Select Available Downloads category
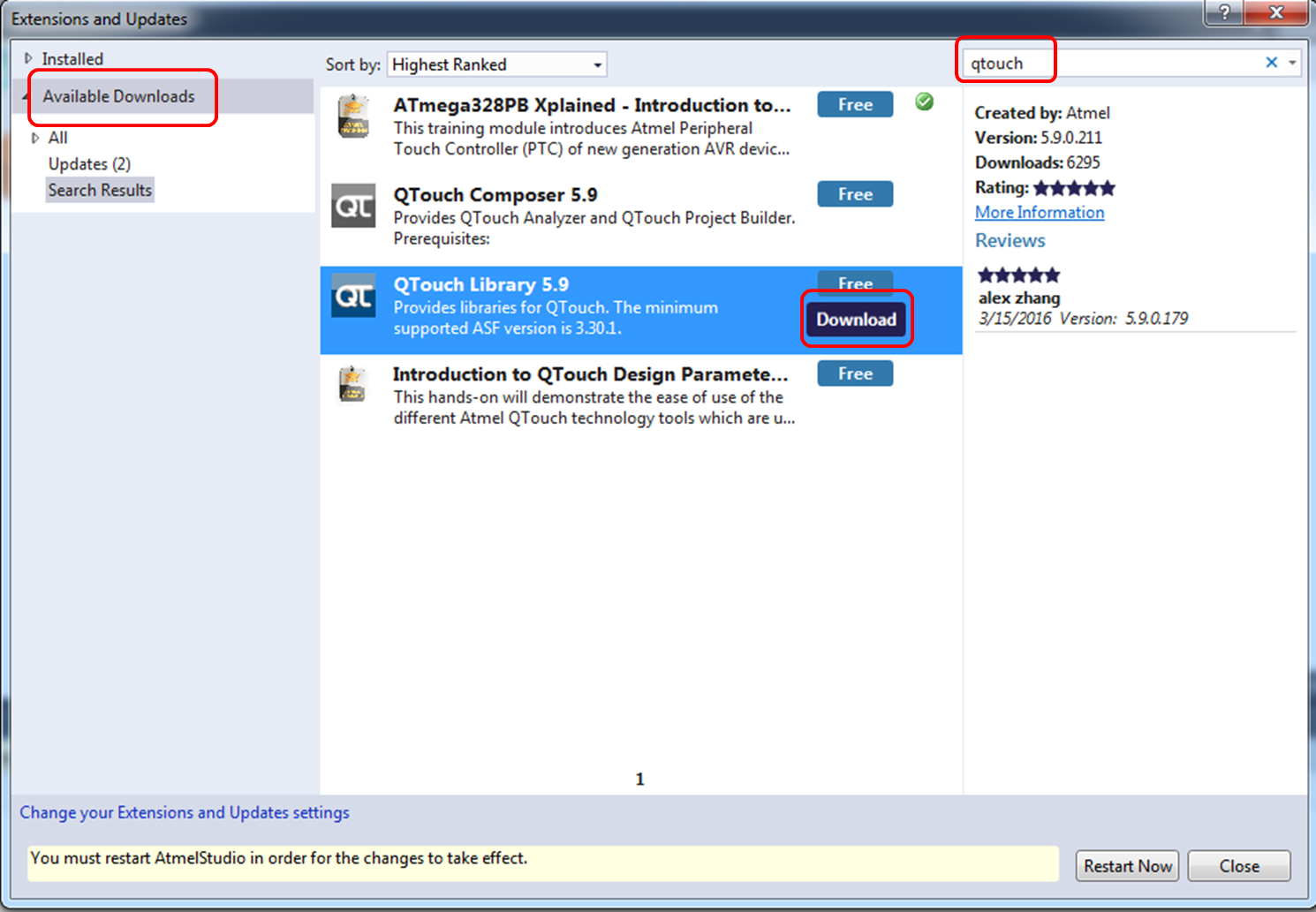This screenshot has height=912, width=1316. point(119,96)
